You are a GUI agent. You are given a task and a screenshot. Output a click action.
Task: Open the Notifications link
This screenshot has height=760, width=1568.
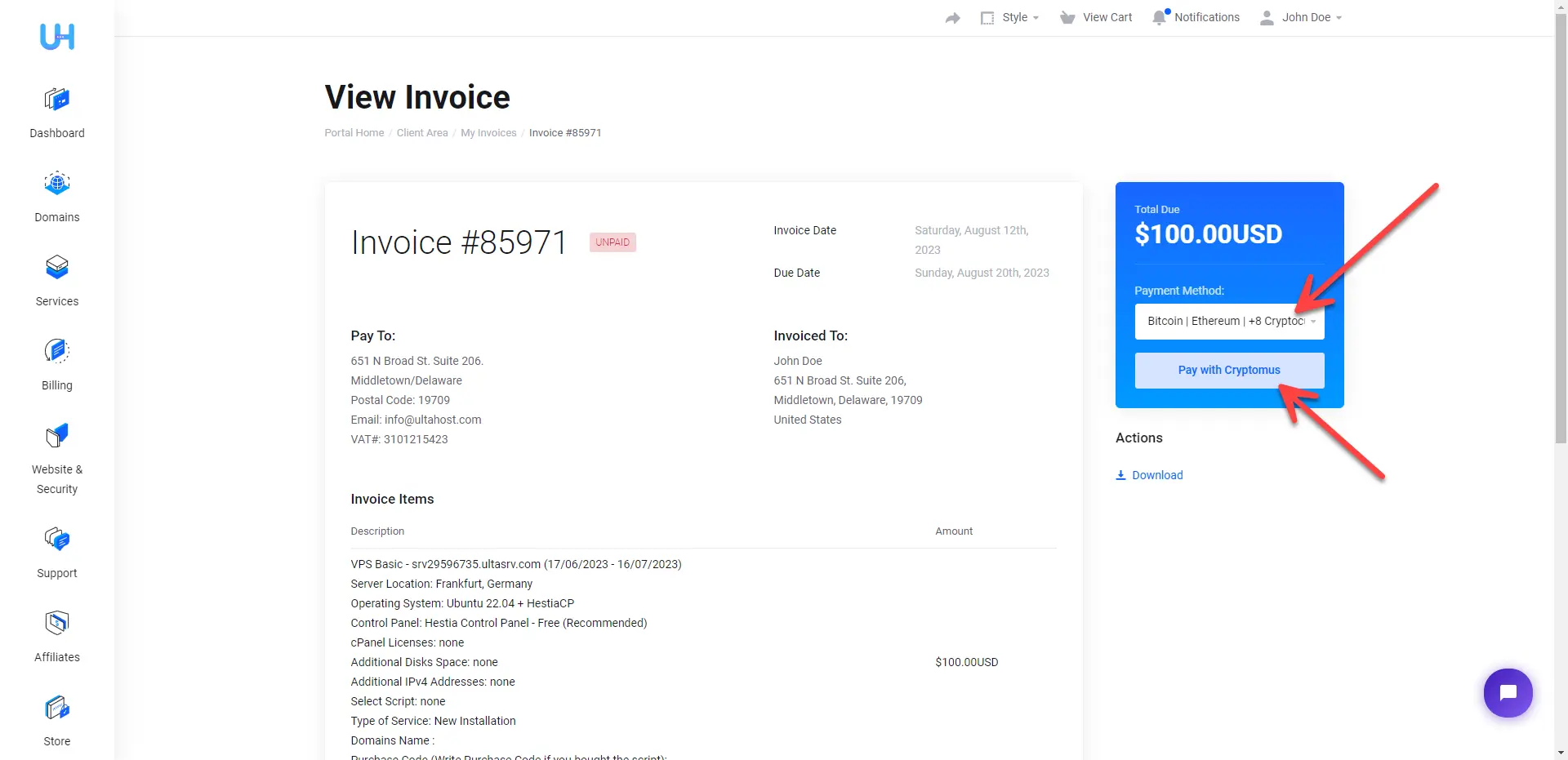pos(1207,17)
